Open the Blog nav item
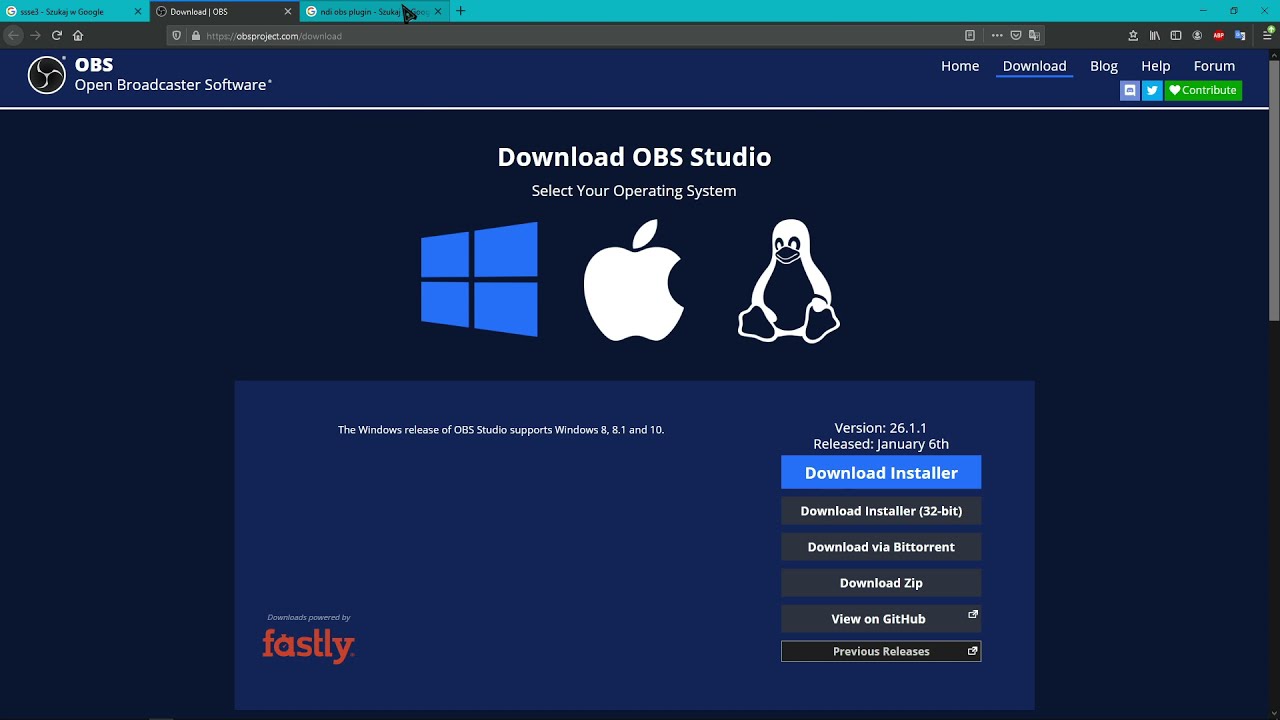This screenshot has width=1280, height=720. (1104, 66)
